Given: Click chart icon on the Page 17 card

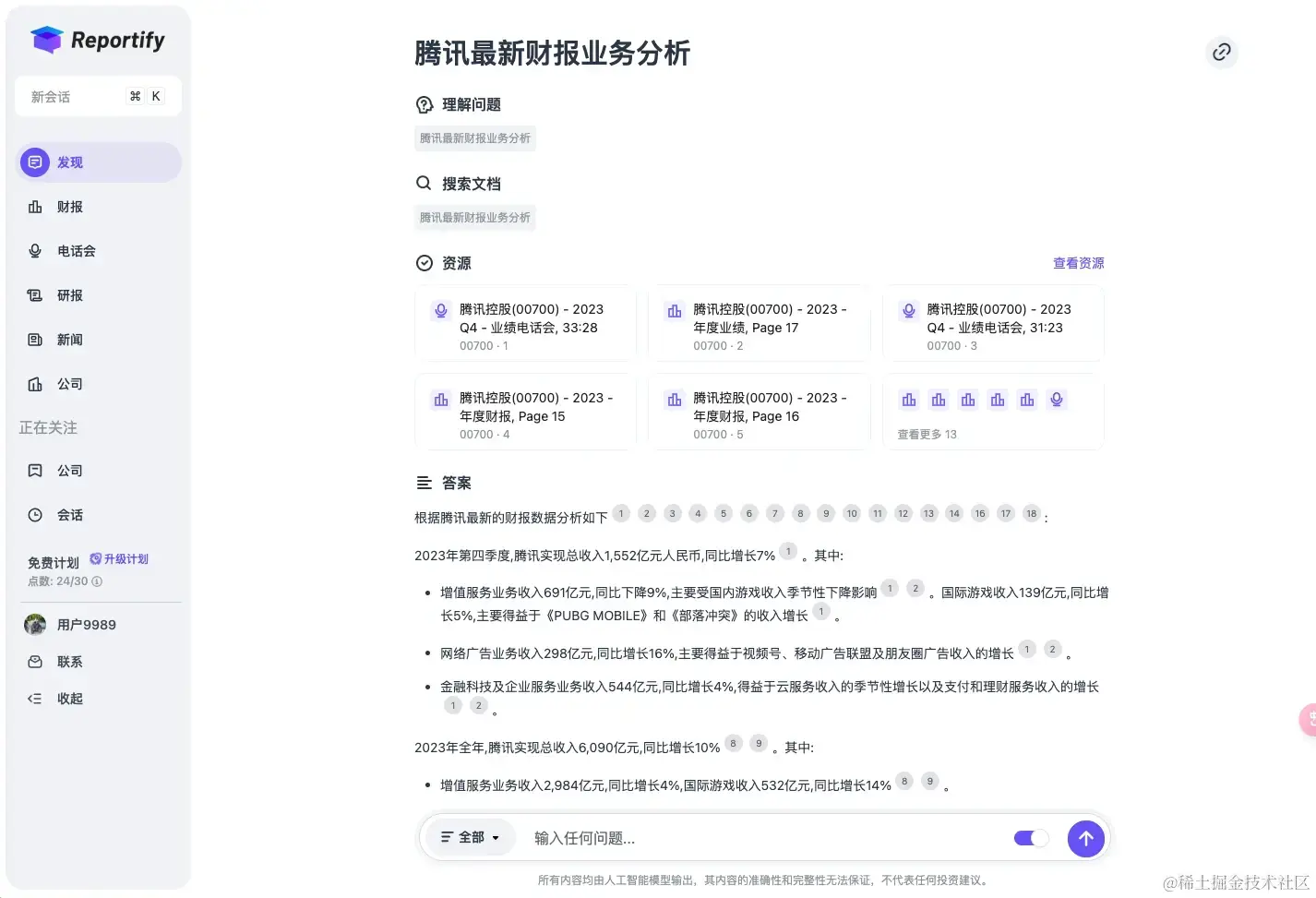Looking at the screenshot, I should (675, 311).
